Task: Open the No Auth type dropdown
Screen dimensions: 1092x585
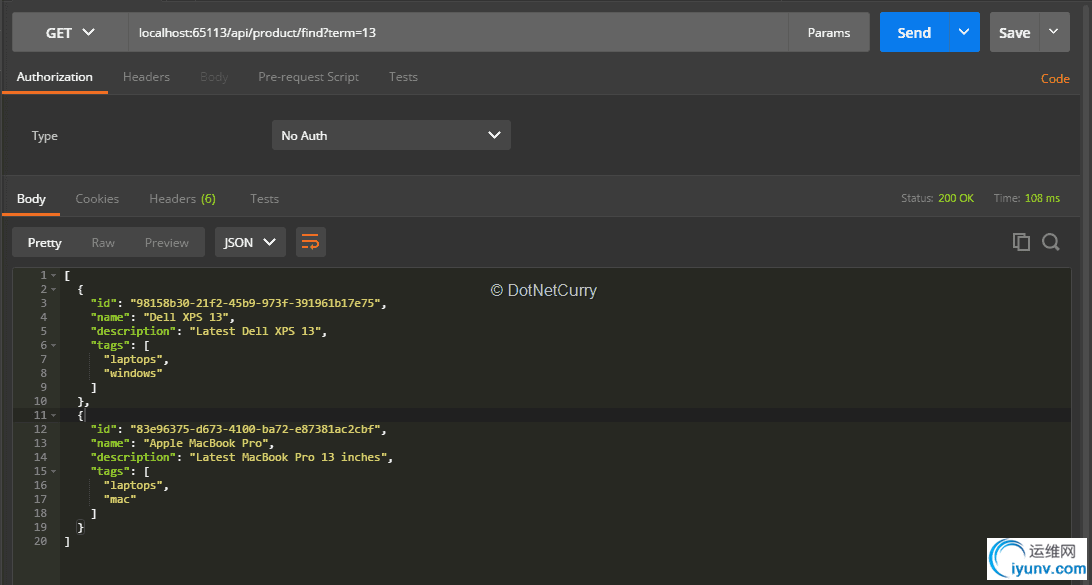Action: tap(391, 135)
